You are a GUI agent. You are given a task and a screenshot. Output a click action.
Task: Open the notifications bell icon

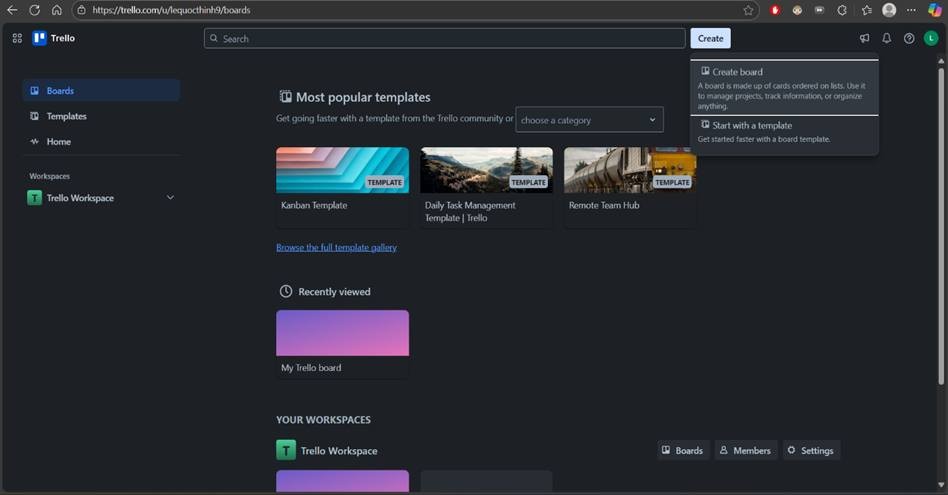click(886, 38)
